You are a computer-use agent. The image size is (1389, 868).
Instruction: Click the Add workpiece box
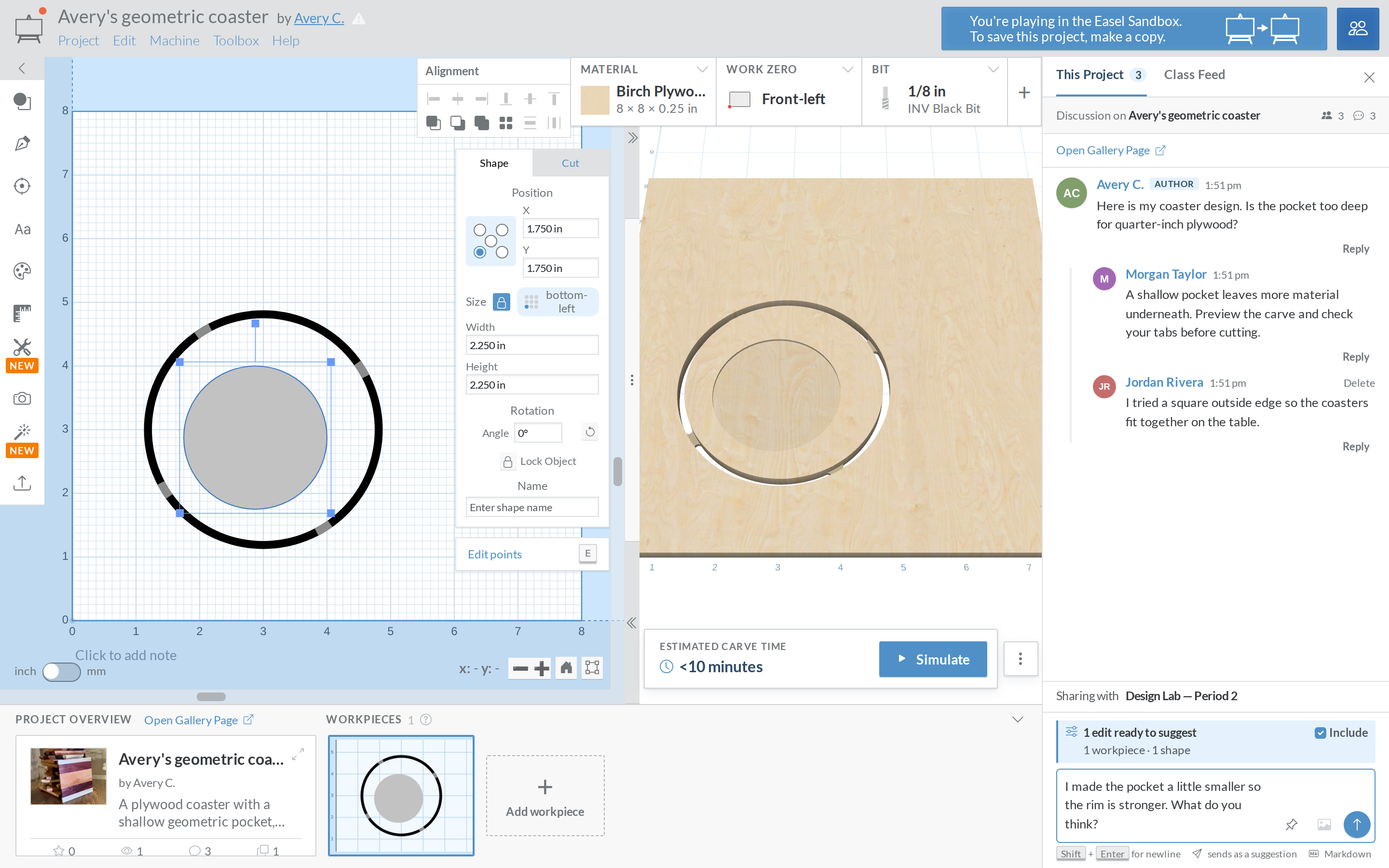(545, 796)
